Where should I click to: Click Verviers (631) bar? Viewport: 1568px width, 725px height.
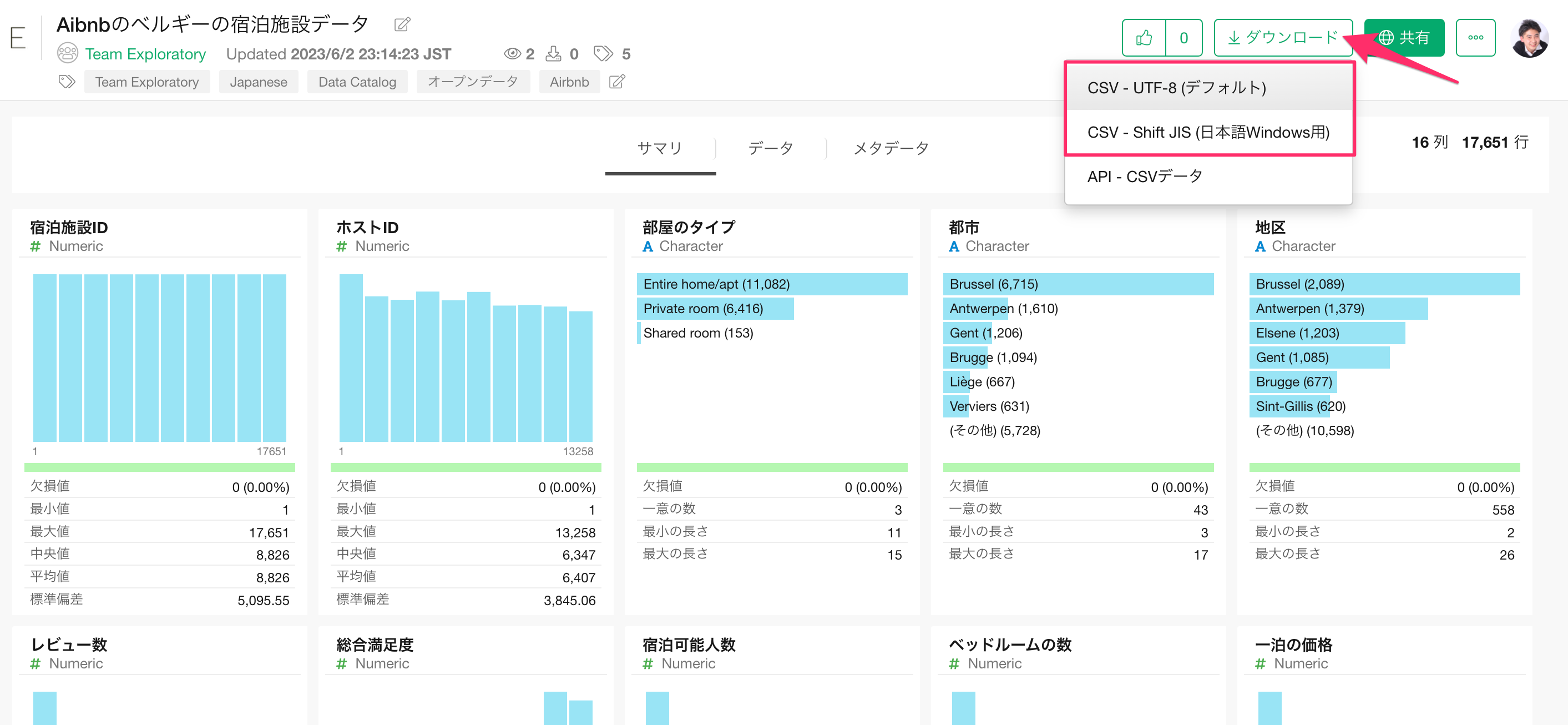click(x=1078, y=406)
